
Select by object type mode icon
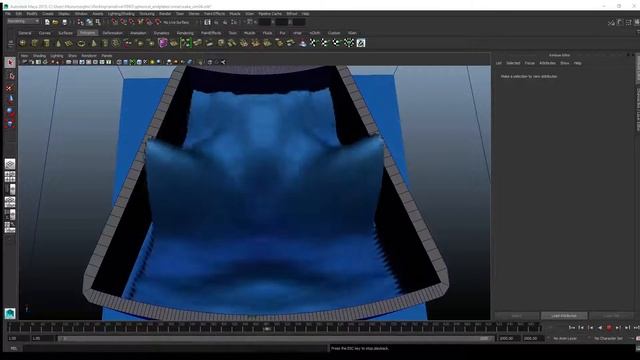(89, 22)
